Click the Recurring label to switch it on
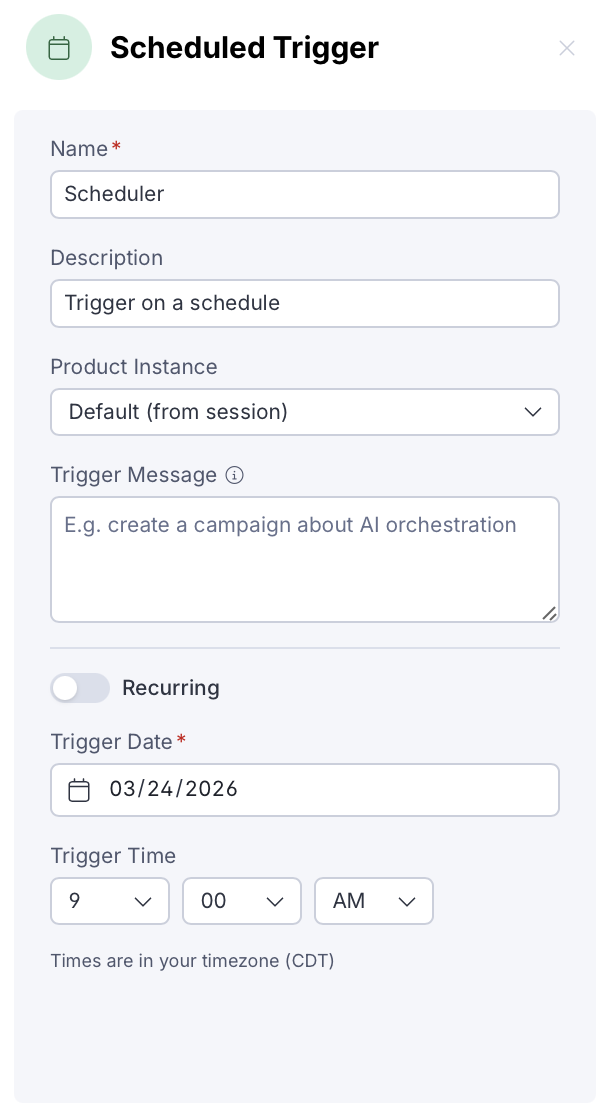The image size is (610, 1118). pyautogui.click(x=170, y=688)
